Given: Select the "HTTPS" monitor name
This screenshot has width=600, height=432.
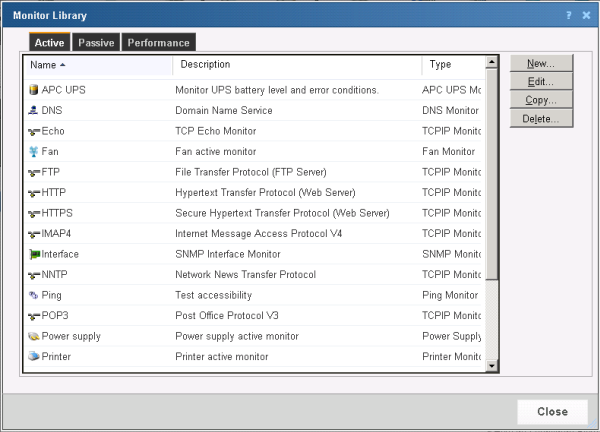Looking at the screenshot, I should coord(57,213).
